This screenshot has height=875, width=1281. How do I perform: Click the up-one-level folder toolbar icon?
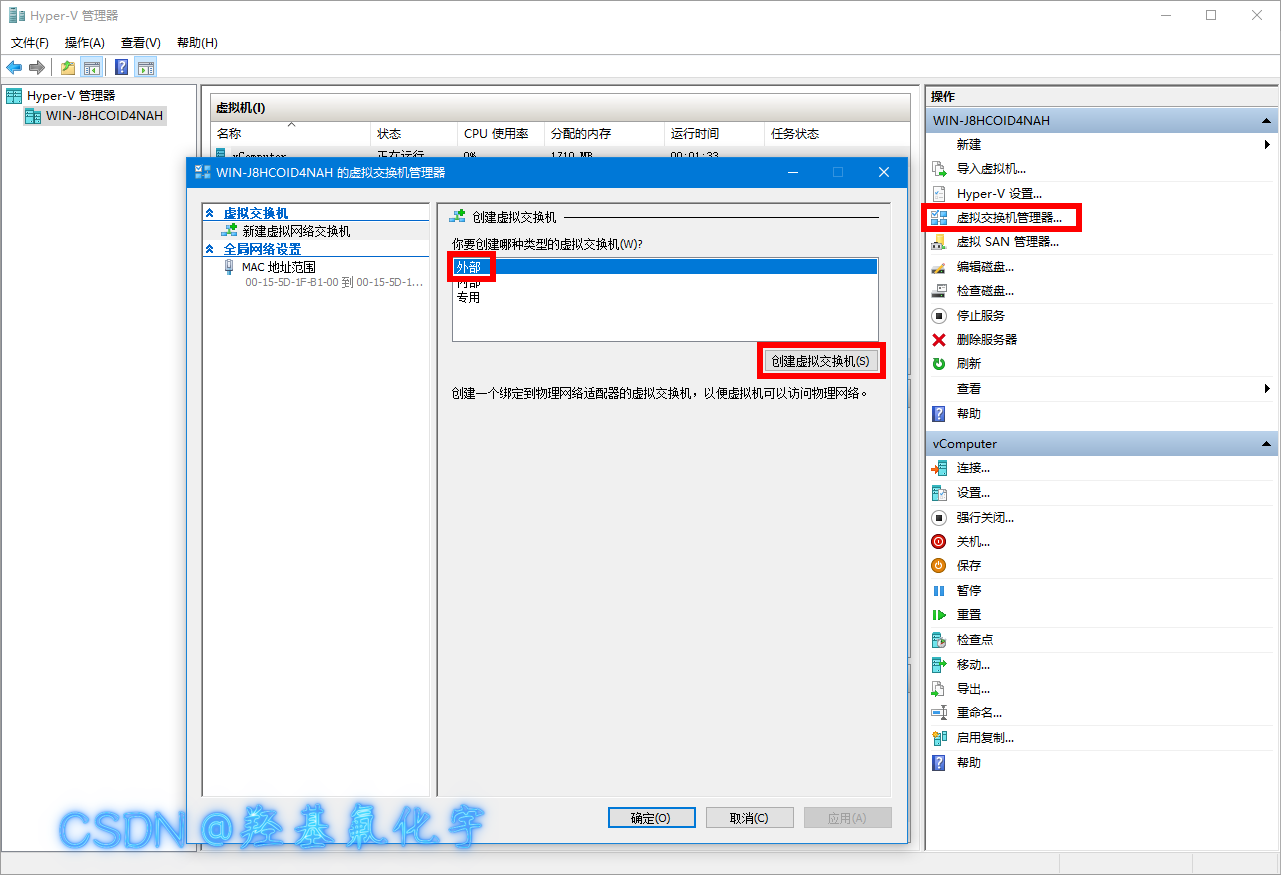(67, 67)
